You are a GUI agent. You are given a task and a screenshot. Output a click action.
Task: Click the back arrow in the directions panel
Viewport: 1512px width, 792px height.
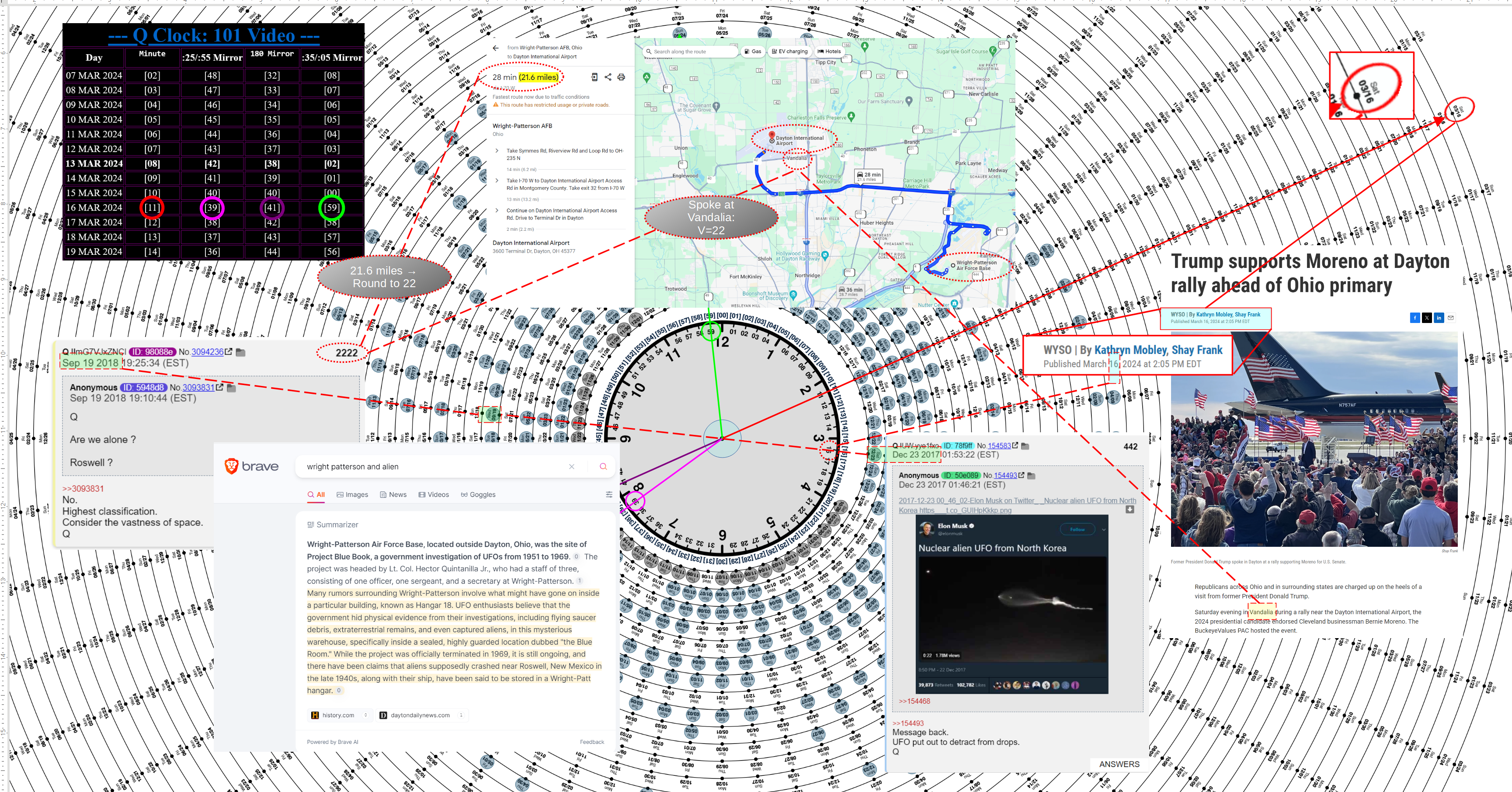click(x=496, y=48)
